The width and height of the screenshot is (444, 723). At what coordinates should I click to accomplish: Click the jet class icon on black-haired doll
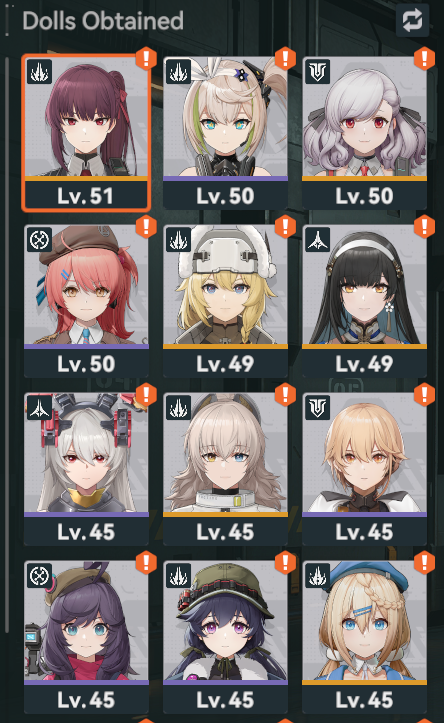click(x=318, y=239)
